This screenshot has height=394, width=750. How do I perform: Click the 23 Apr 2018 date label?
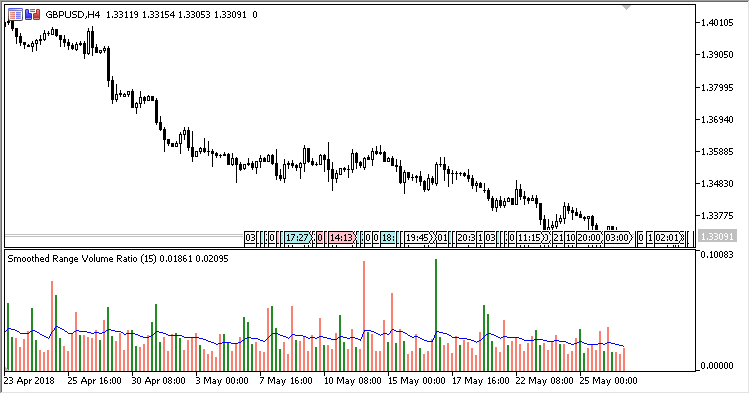point(29,381)
